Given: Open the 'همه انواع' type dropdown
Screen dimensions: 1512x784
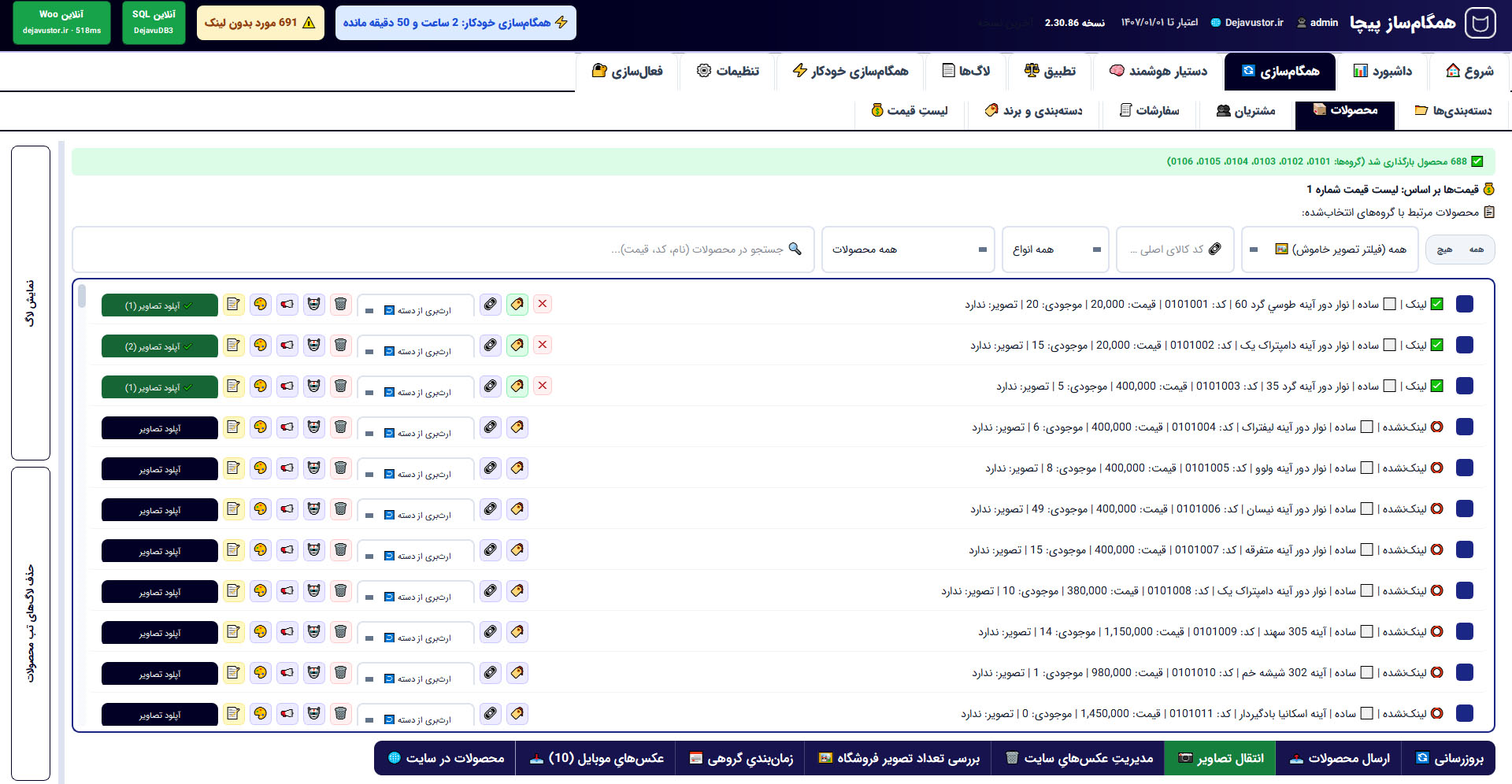Looking at the screenshot, I should coord(1055,250).
